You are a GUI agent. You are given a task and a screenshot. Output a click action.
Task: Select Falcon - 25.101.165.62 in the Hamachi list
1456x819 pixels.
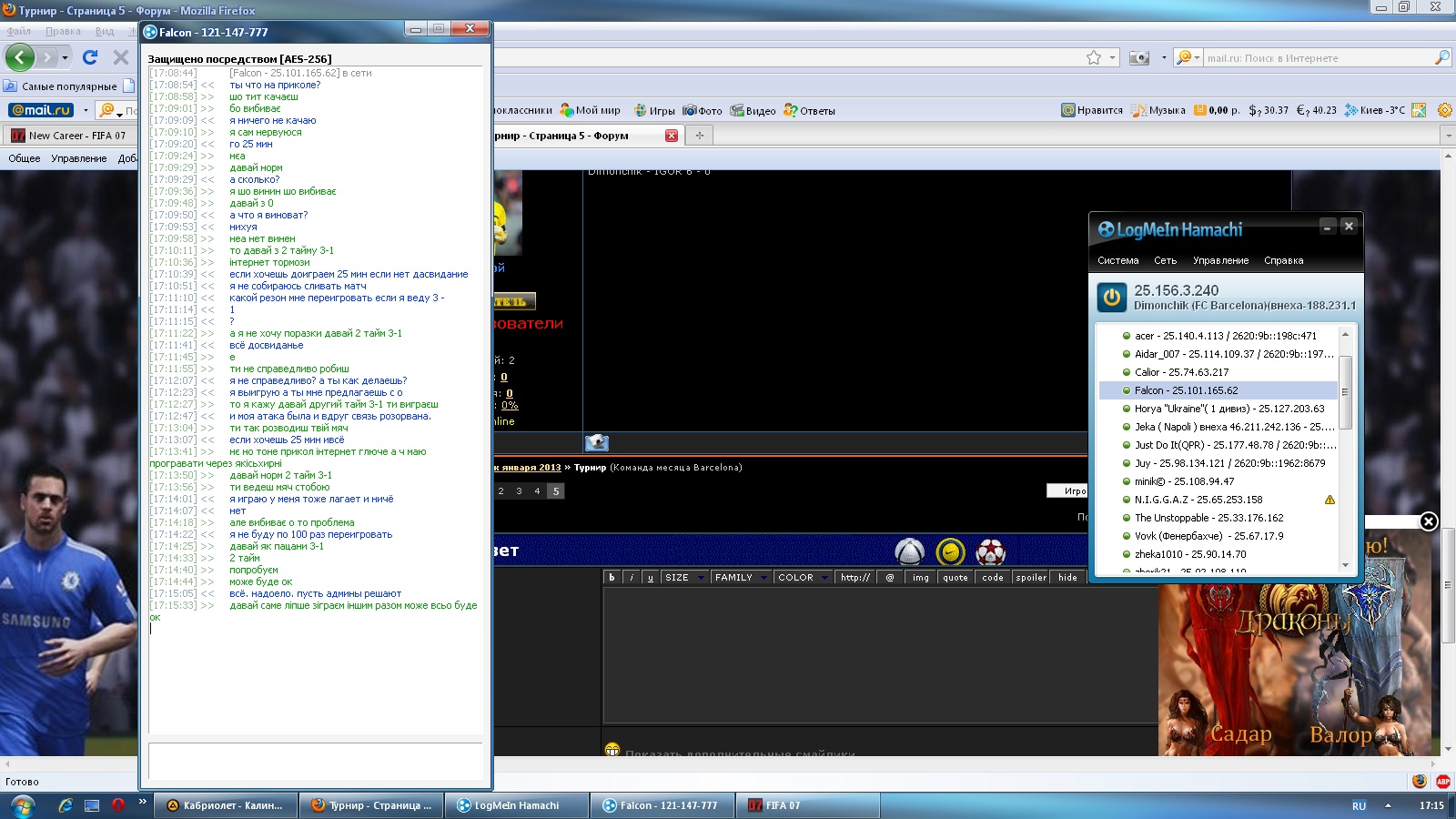tap(1218, 390)
